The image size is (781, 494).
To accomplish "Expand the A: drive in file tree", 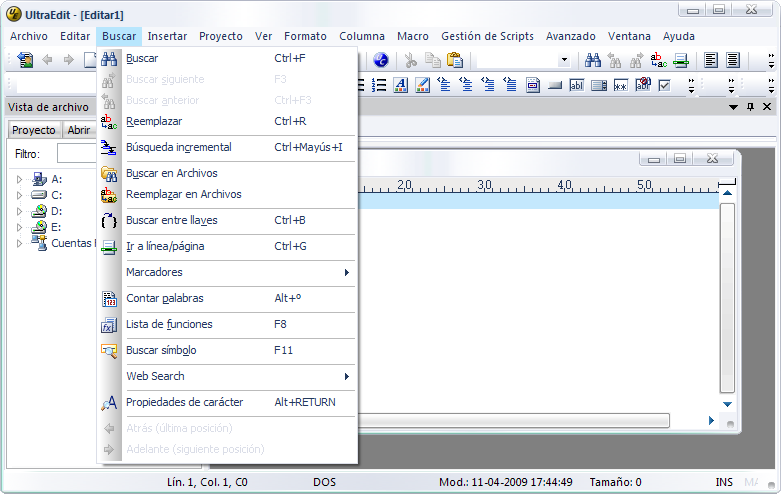I will tap(18, 179).
